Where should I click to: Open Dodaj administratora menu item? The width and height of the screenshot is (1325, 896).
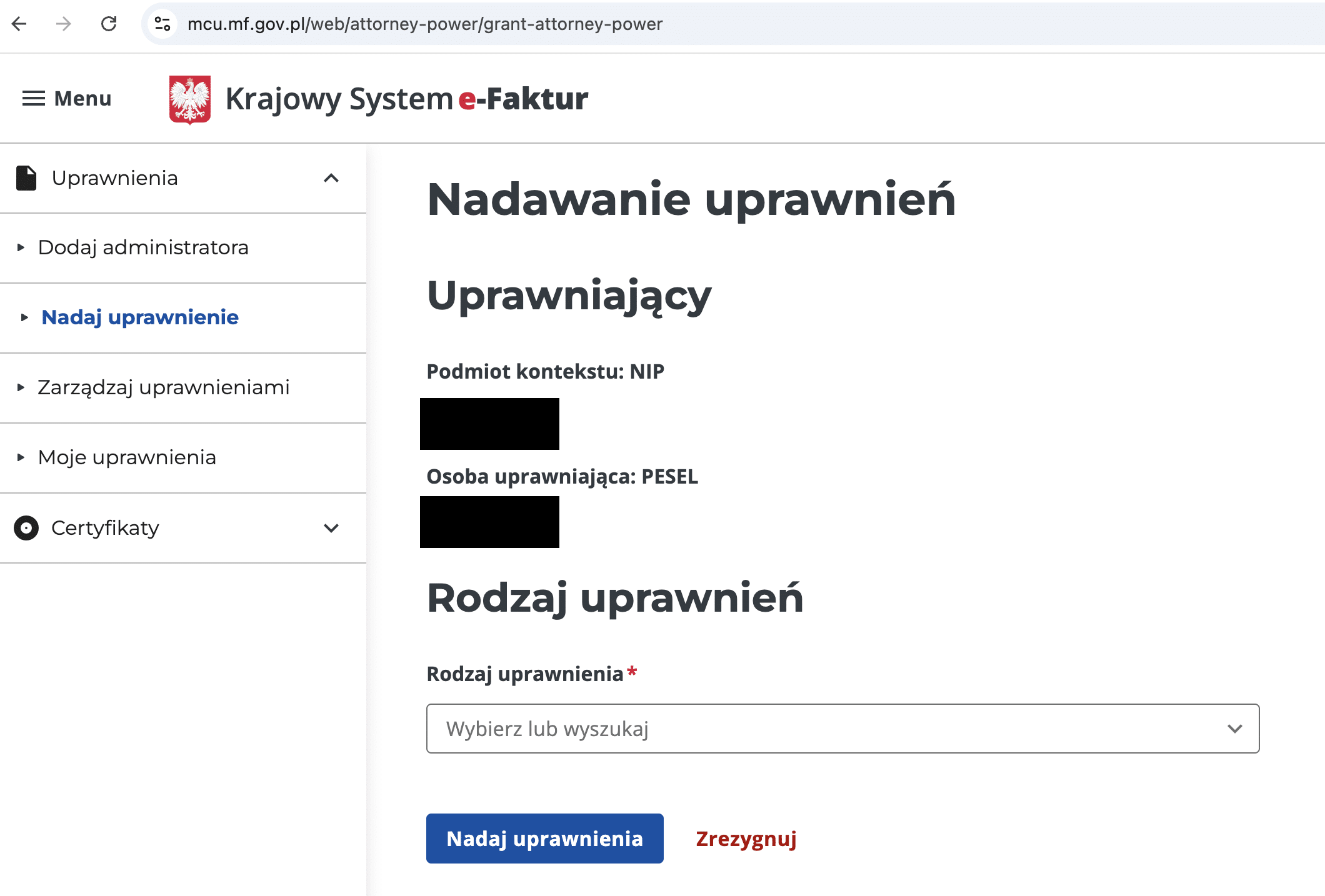143,247
